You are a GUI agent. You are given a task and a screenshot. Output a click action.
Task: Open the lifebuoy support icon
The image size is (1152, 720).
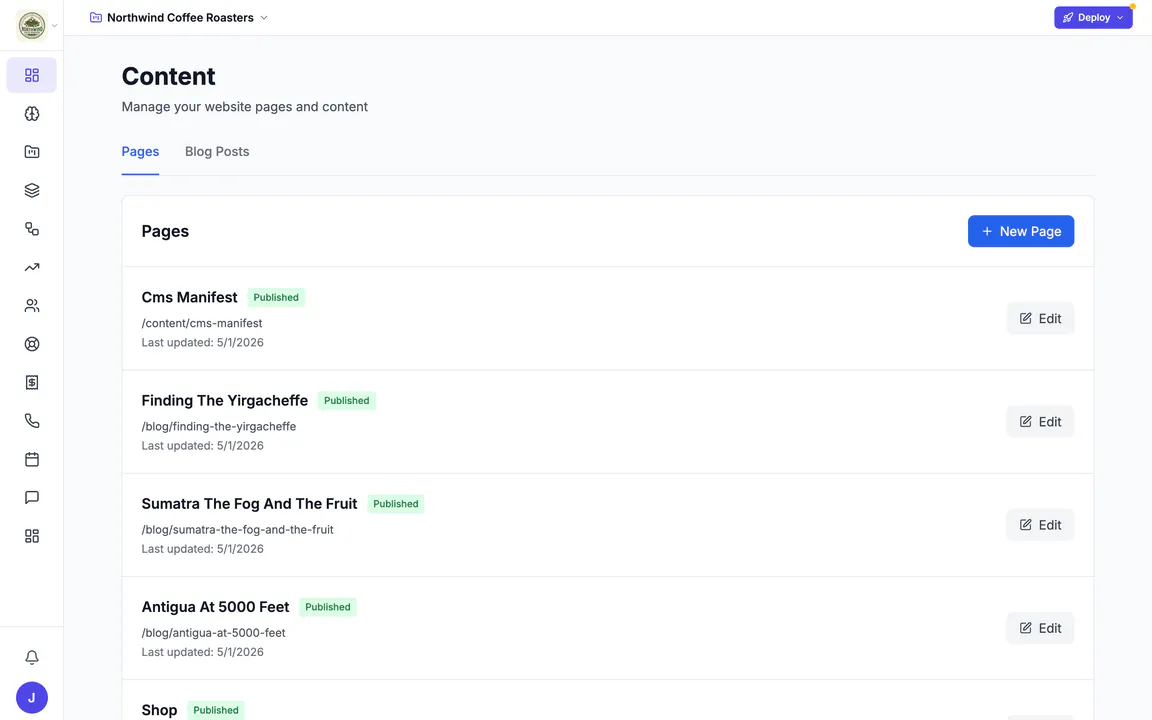pos(32,344)
